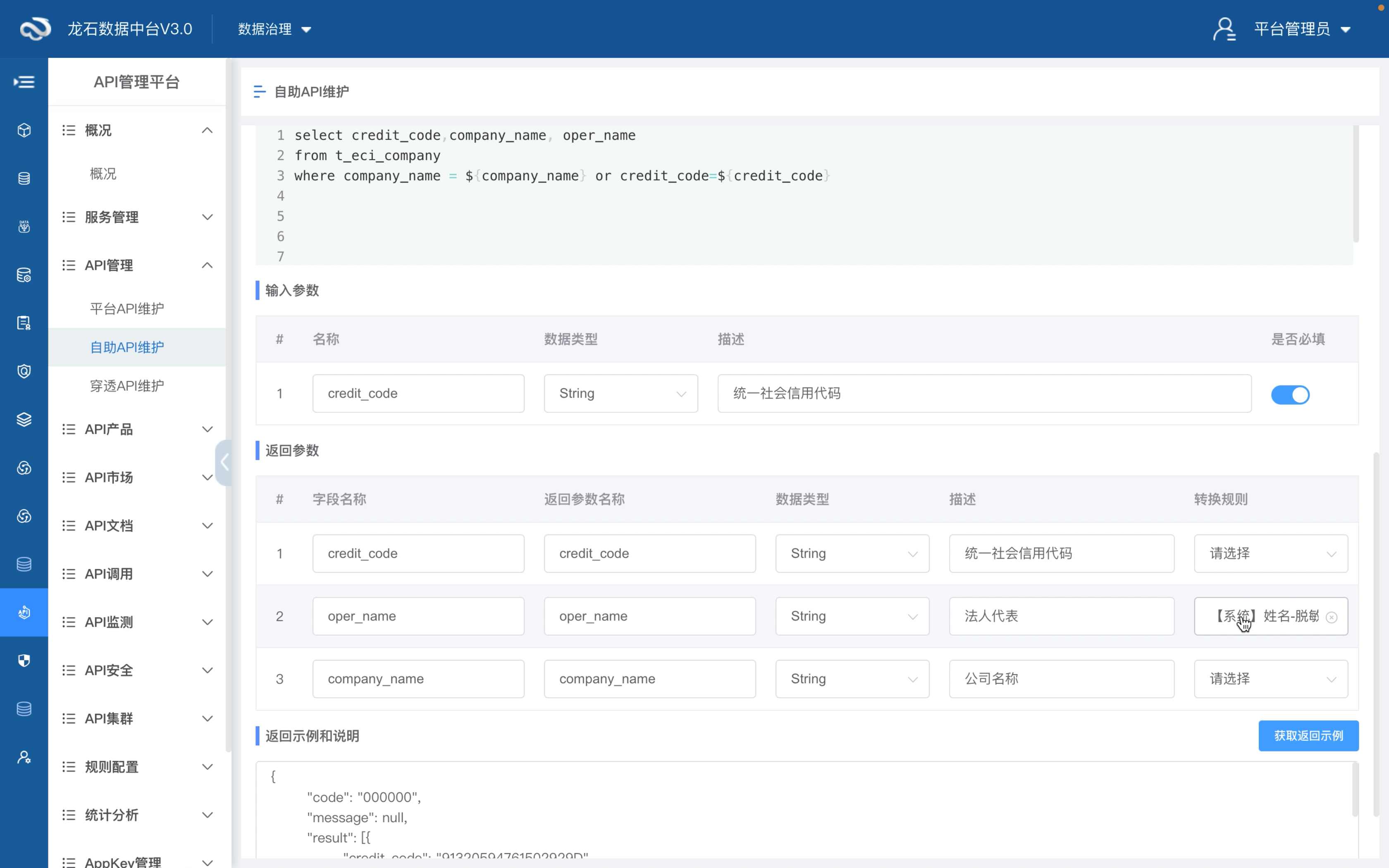Open the 平台API维护 menu item

point(127,309)
